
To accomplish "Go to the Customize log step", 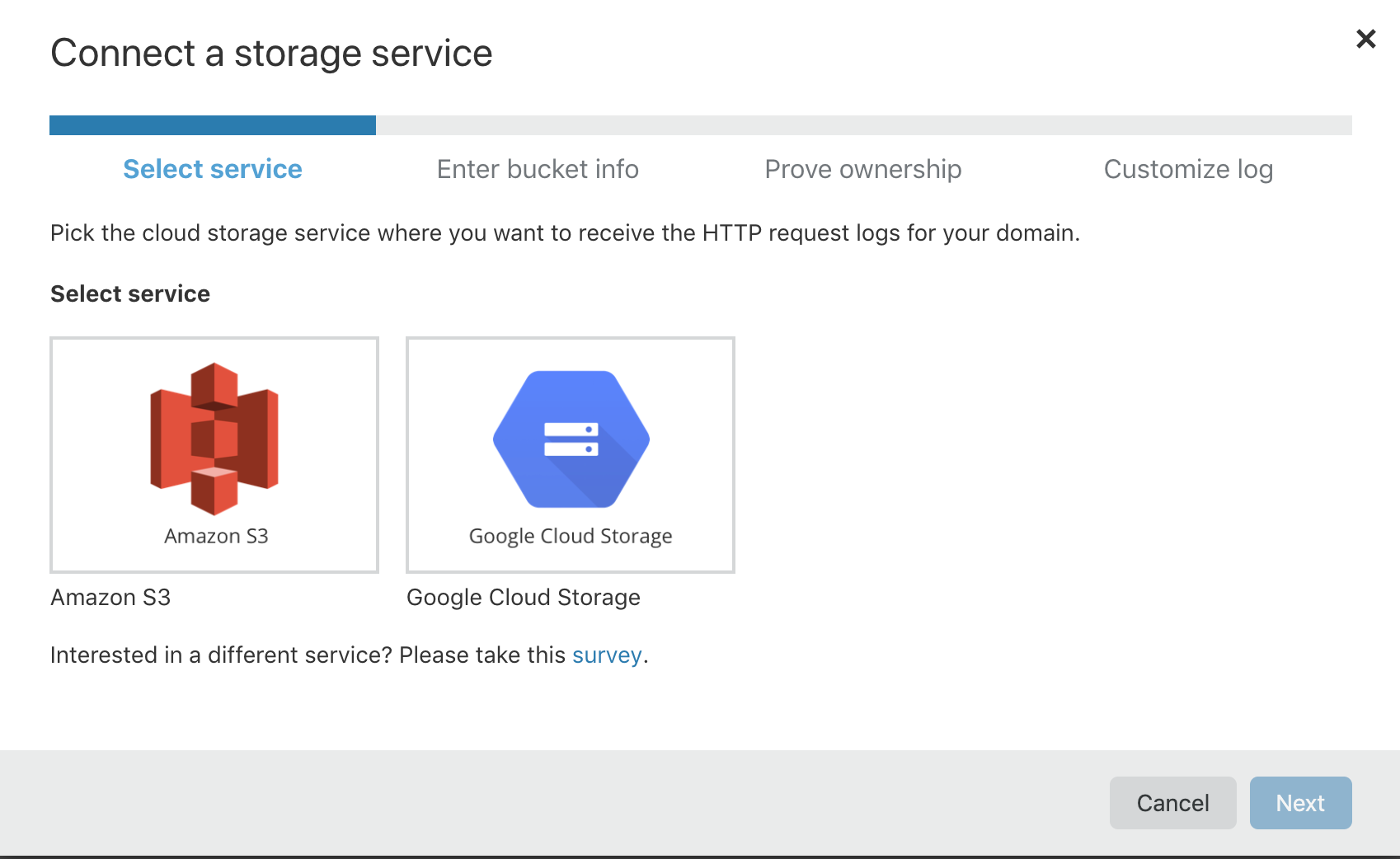I will (x=1188, y=169).
